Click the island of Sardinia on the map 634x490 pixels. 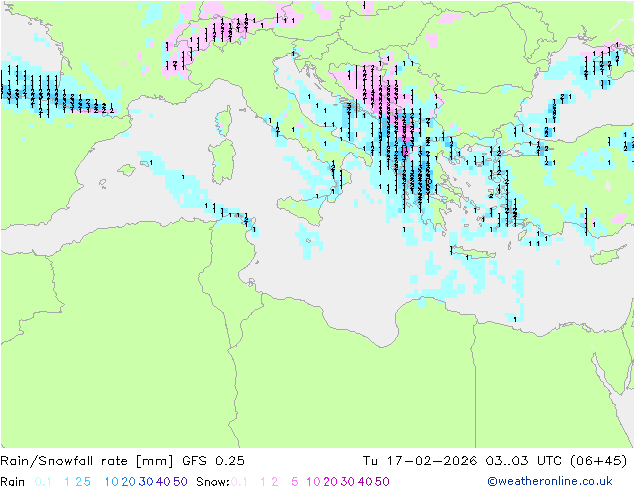[222, 161]
